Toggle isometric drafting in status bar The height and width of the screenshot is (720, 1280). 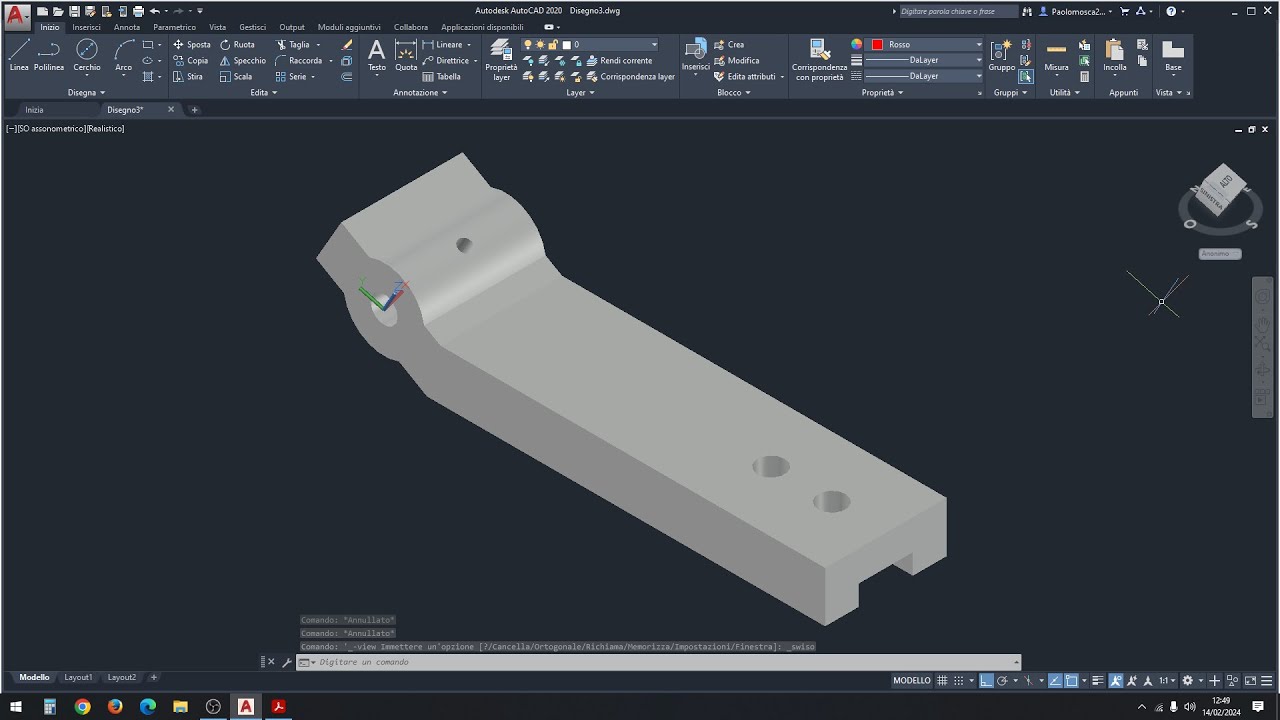(x=1028, y=680)
